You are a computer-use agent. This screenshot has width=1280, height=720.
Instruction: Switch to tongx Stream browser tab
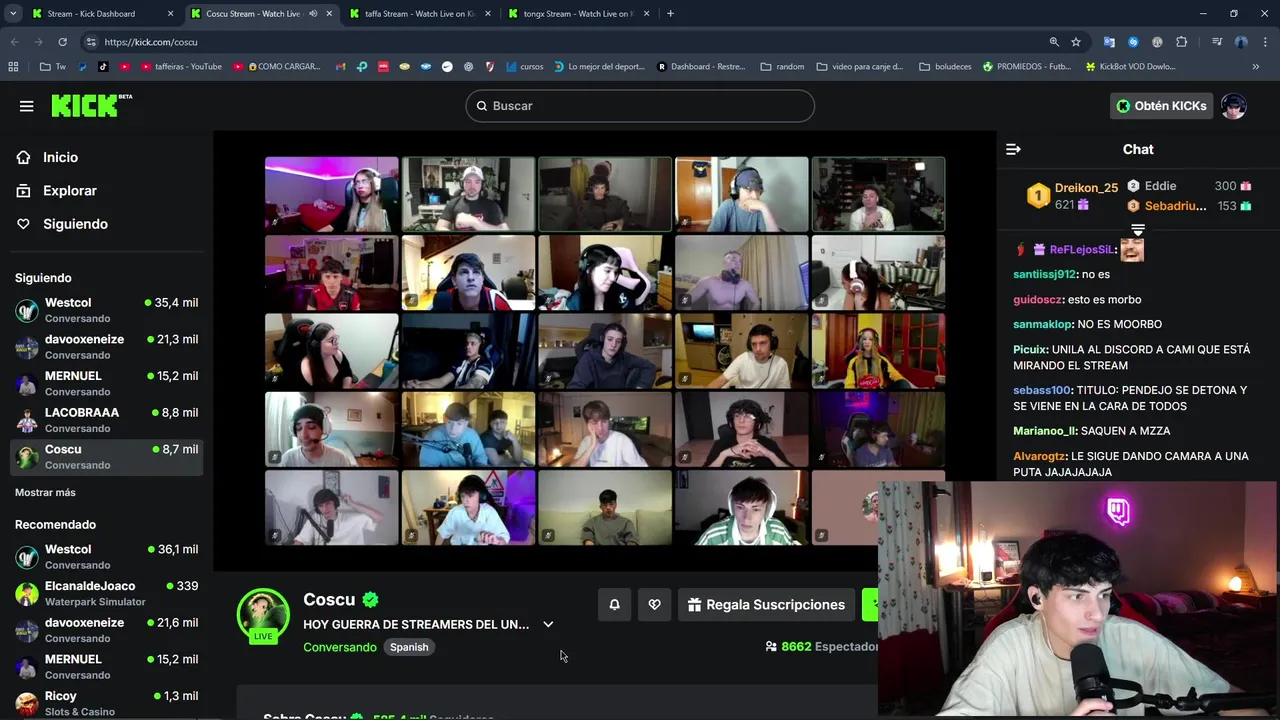click(577, 14)
